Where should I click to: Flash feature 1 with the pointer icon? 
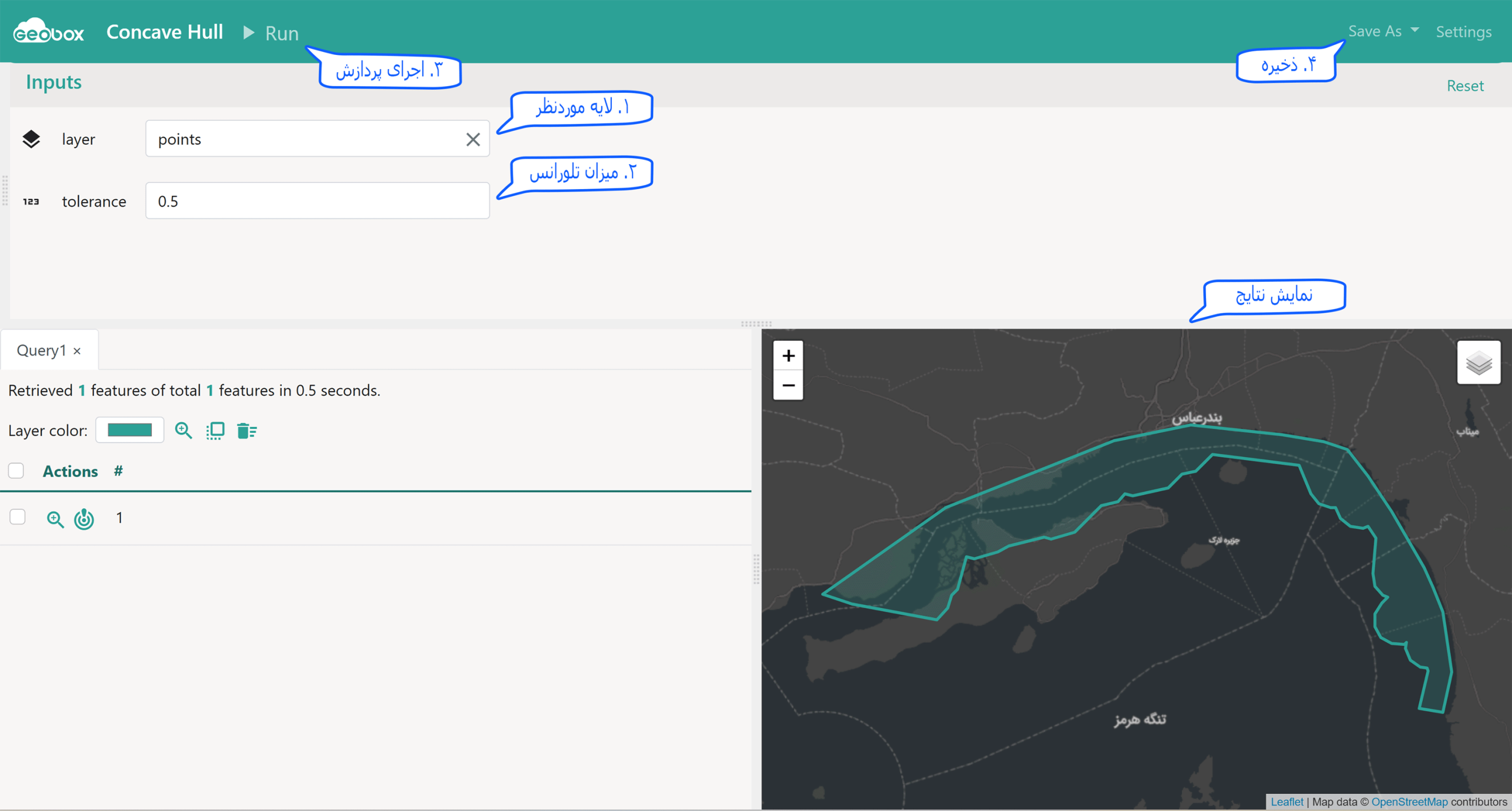pos(84,519)
